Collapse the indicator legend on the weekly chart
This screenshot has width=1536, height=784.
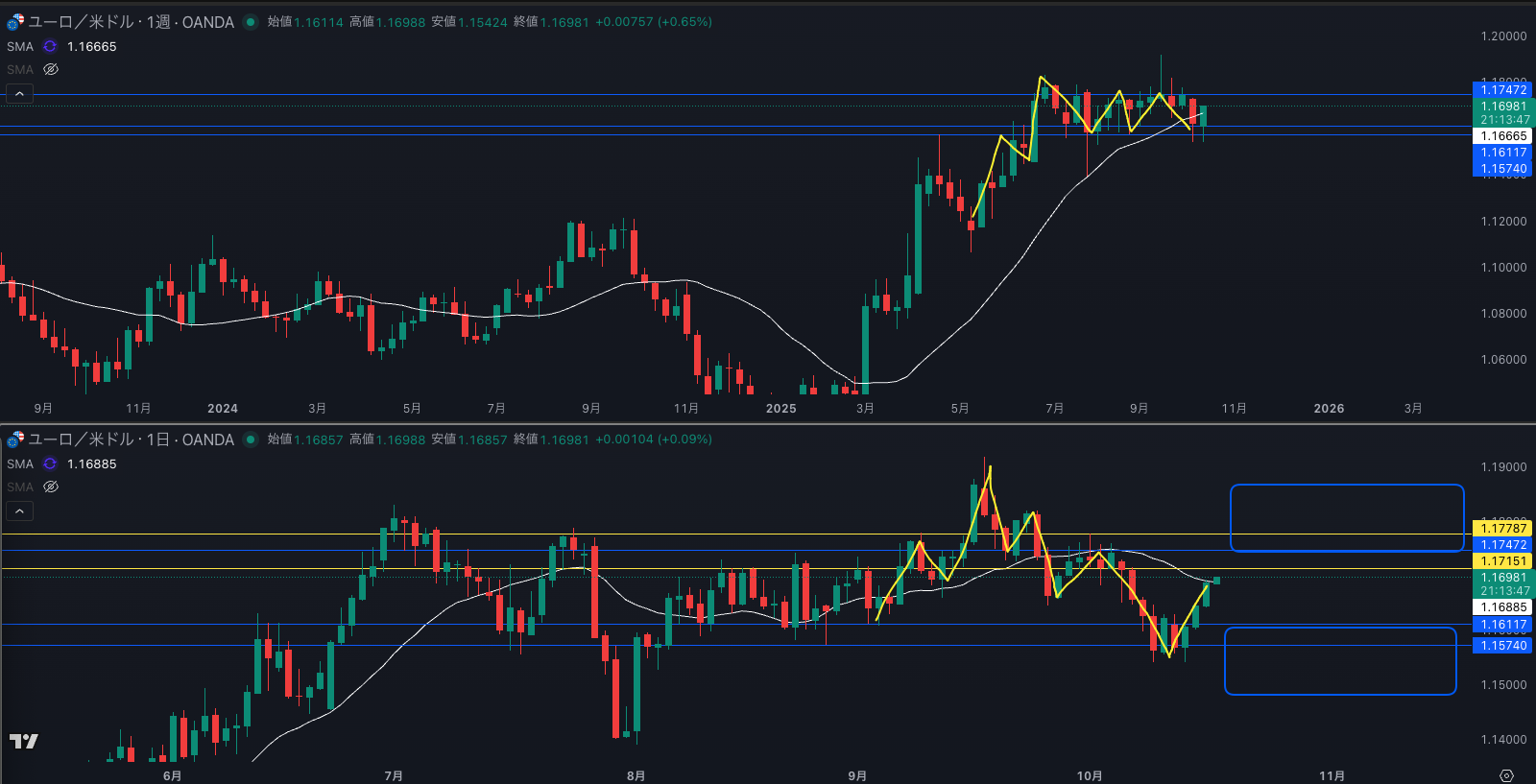[19, 93]
